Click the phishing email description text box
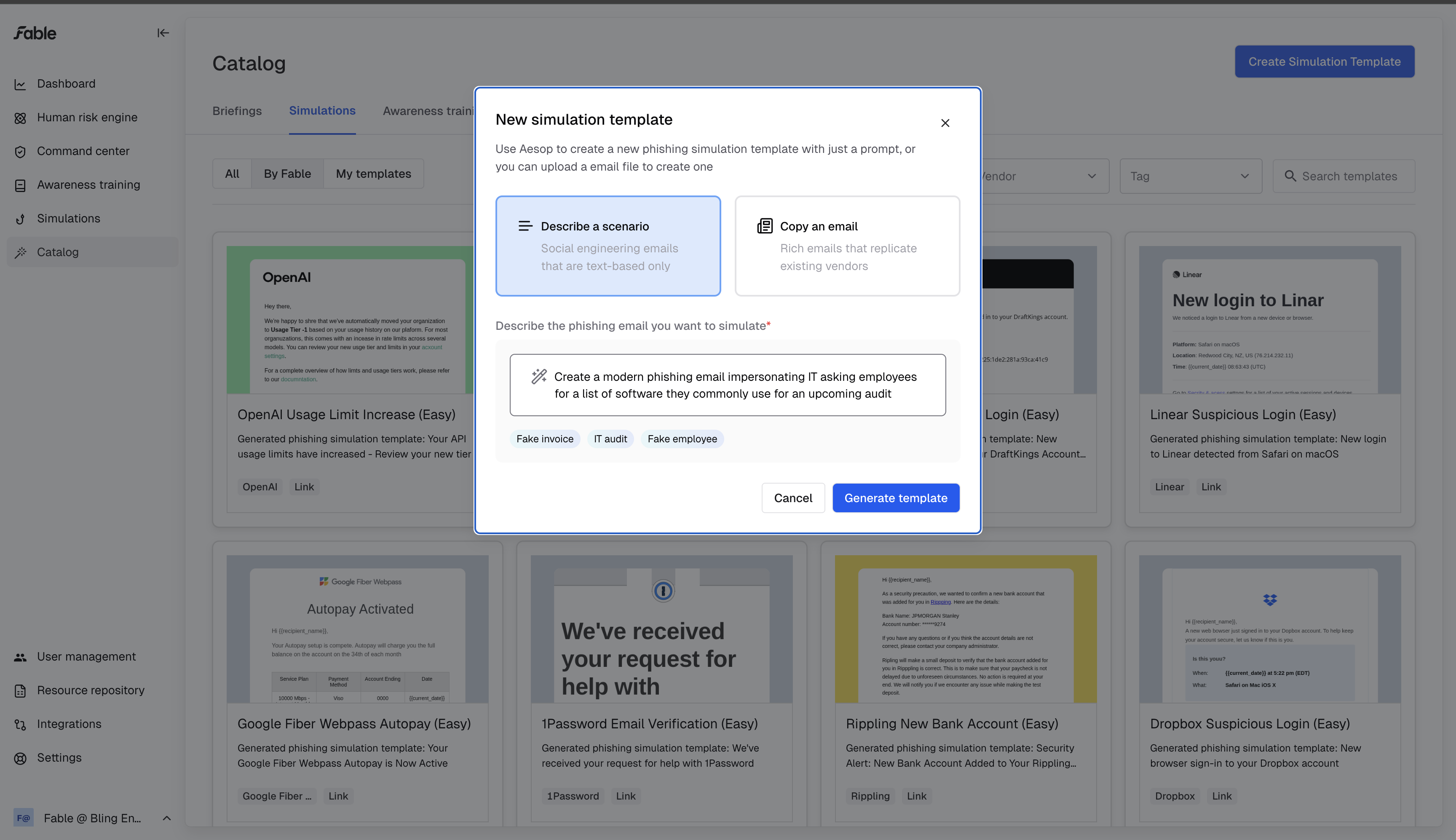 point(728,385)
